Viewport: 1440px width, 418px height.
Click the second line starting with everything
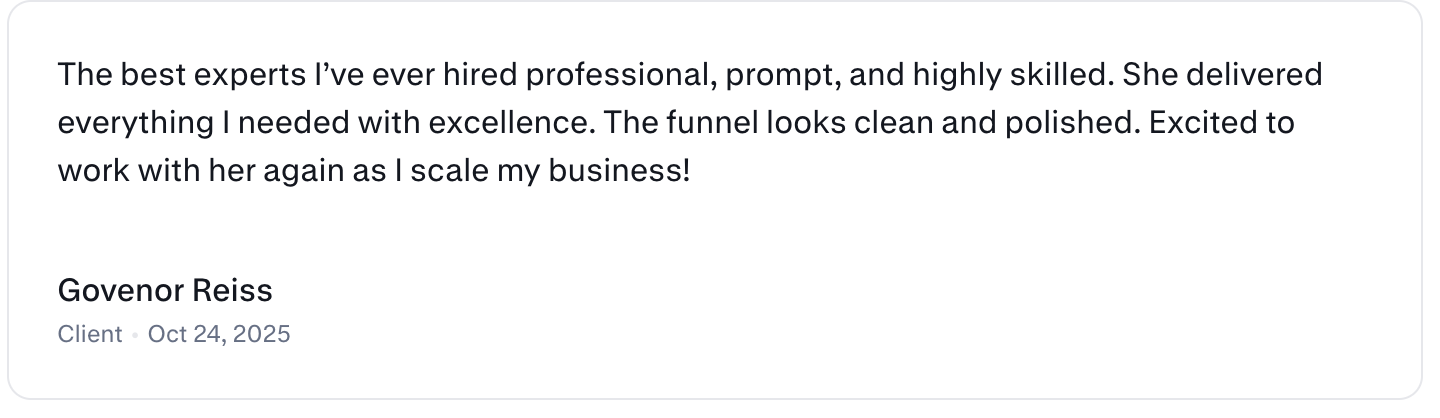pyautogui.click(x=676, y=123)
